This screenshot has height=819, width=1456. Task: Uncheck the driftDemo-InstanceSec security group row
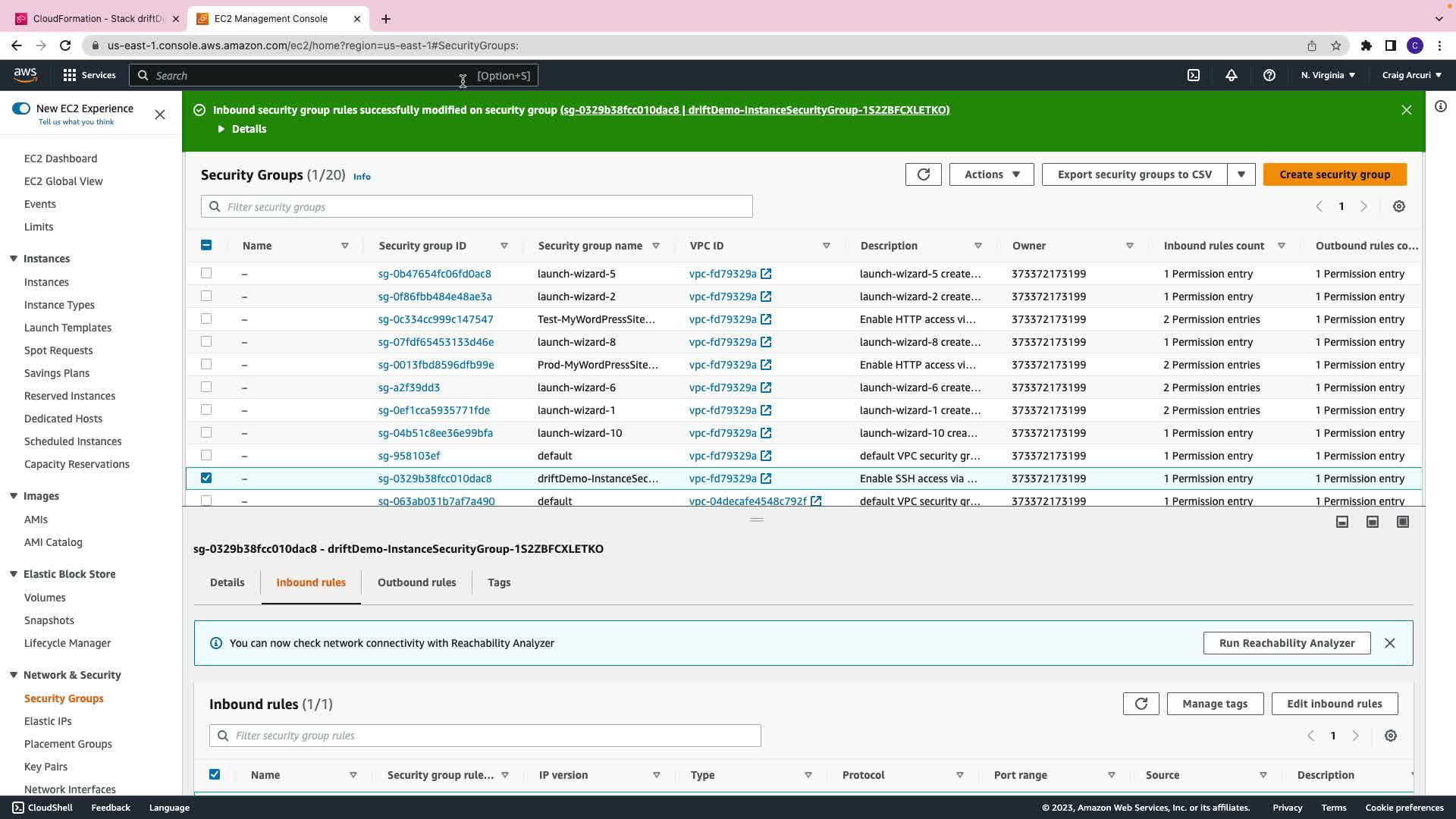tap(206, 479)
